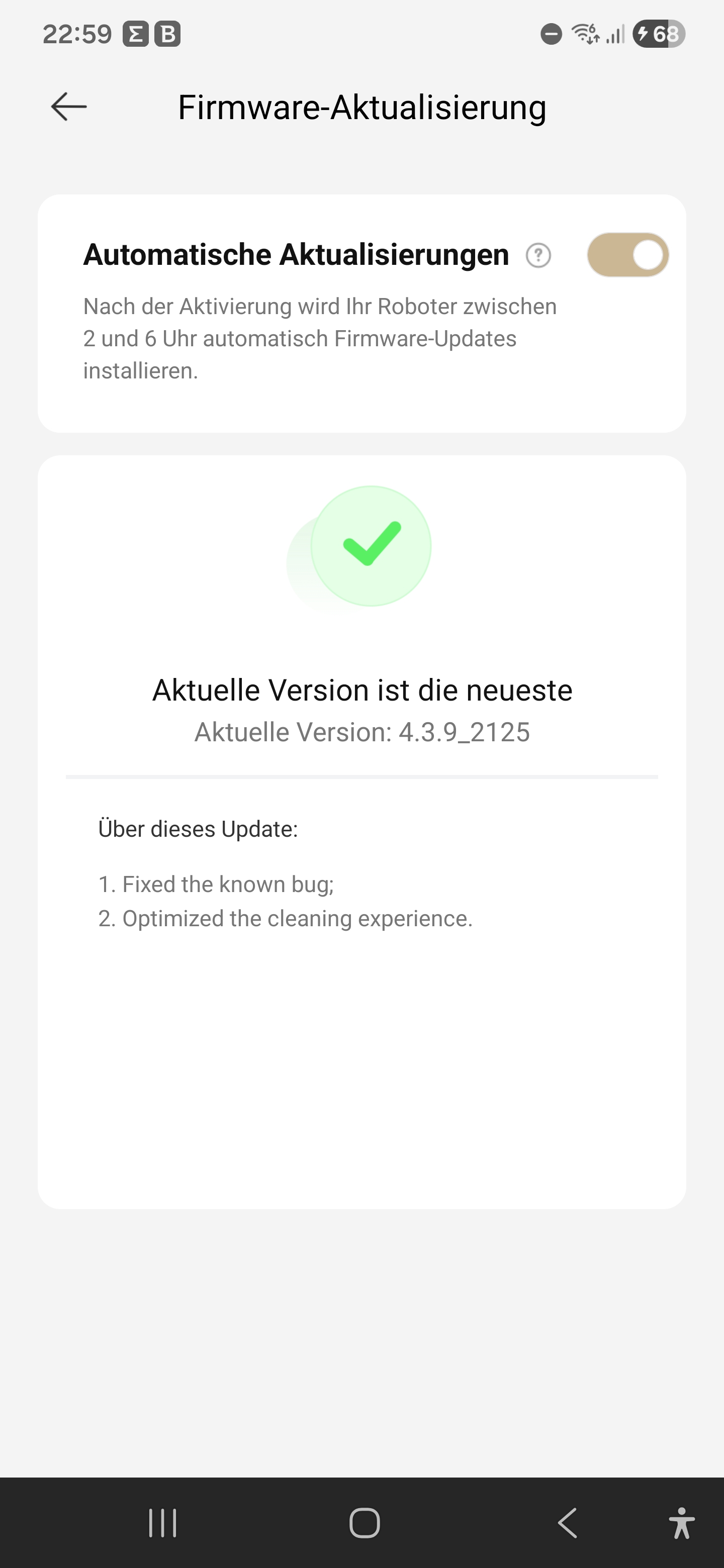This screenshot has height=1568, width=724.
Task: Tap the Android home button
Action: pyautogui.click(x=365, y=1523)
